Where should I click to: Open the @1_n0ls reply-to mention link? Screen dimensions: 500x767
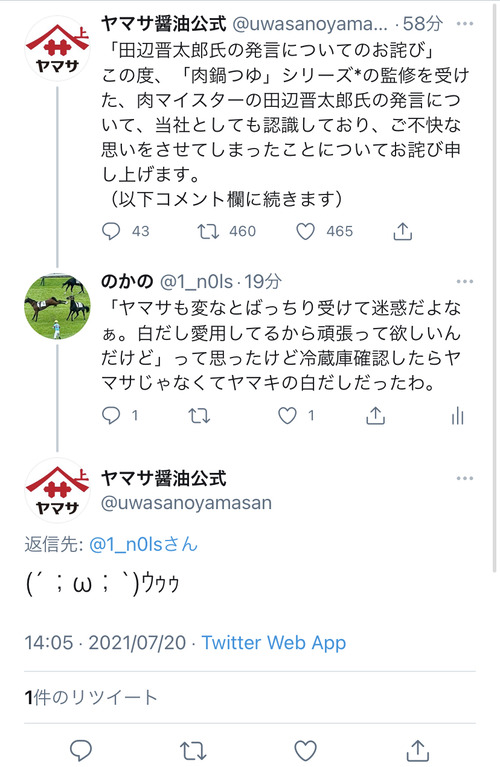[x=143, y=544]
